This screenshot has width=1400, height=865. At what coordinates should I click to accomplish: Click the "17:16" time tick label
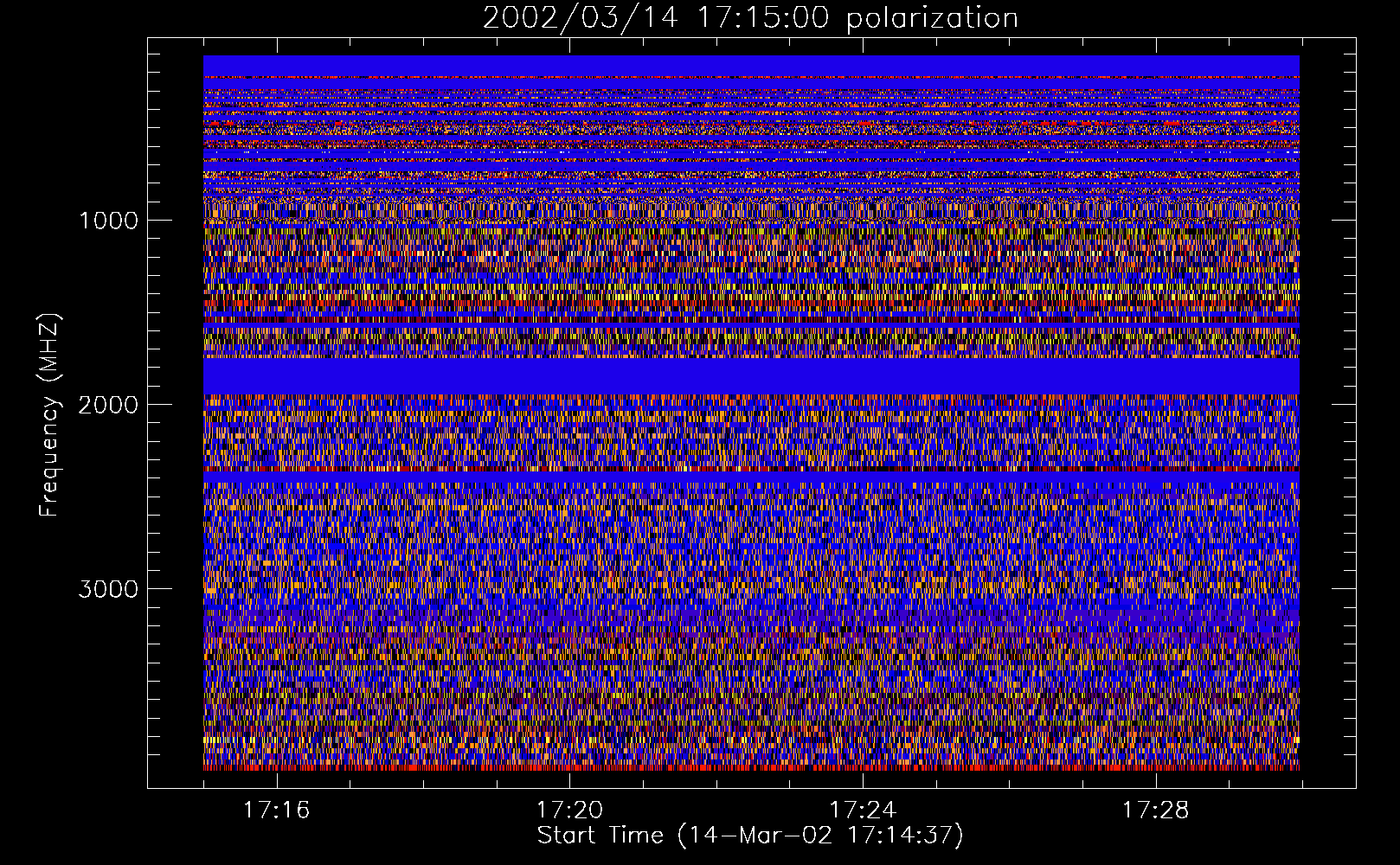276,811
